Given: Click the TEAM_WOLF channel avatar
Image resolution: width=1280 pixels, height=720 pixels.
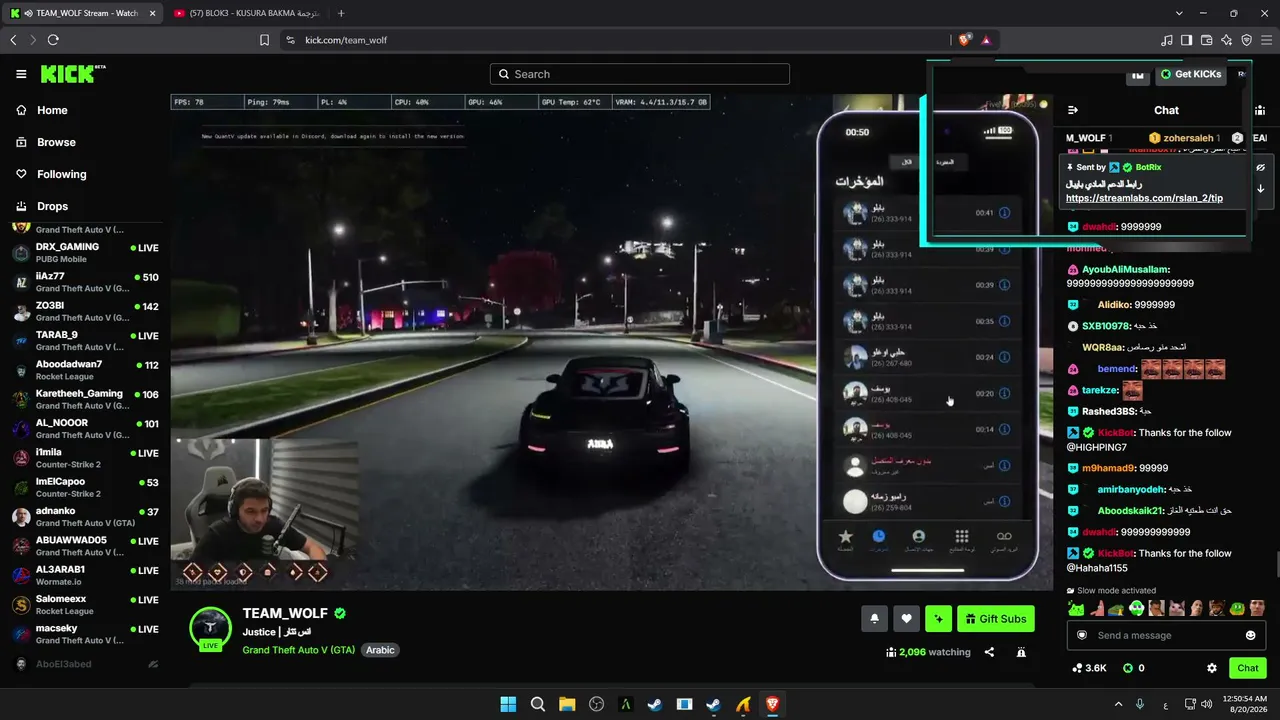Looking at the screenshot, I should [x=210, y=627].
